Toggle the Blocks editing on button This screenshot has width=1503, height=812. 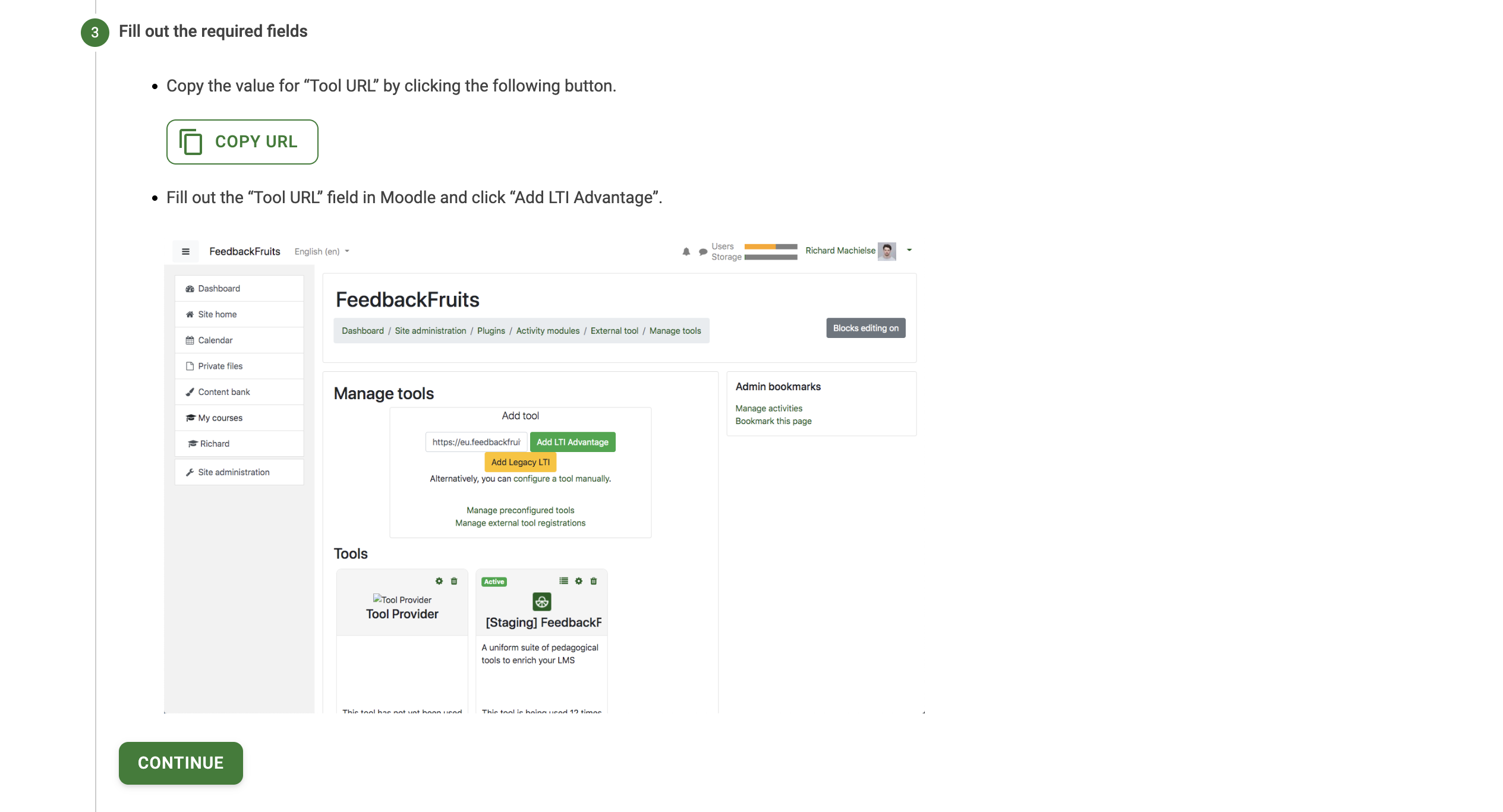pyautogui.click(x=865, y=328)
